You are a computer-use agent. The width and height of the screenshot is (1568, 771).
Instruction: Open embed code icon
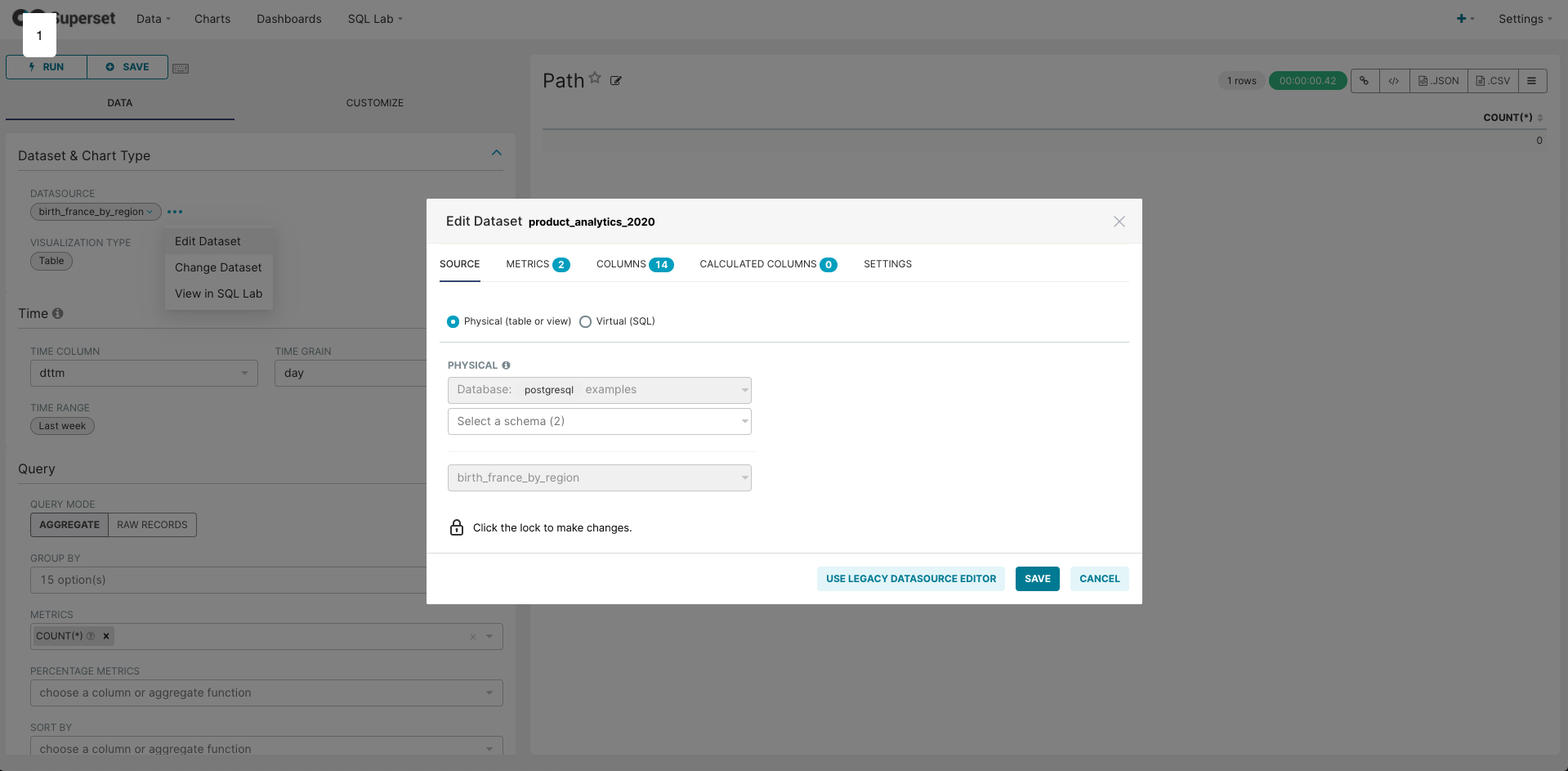(1394, 81)
